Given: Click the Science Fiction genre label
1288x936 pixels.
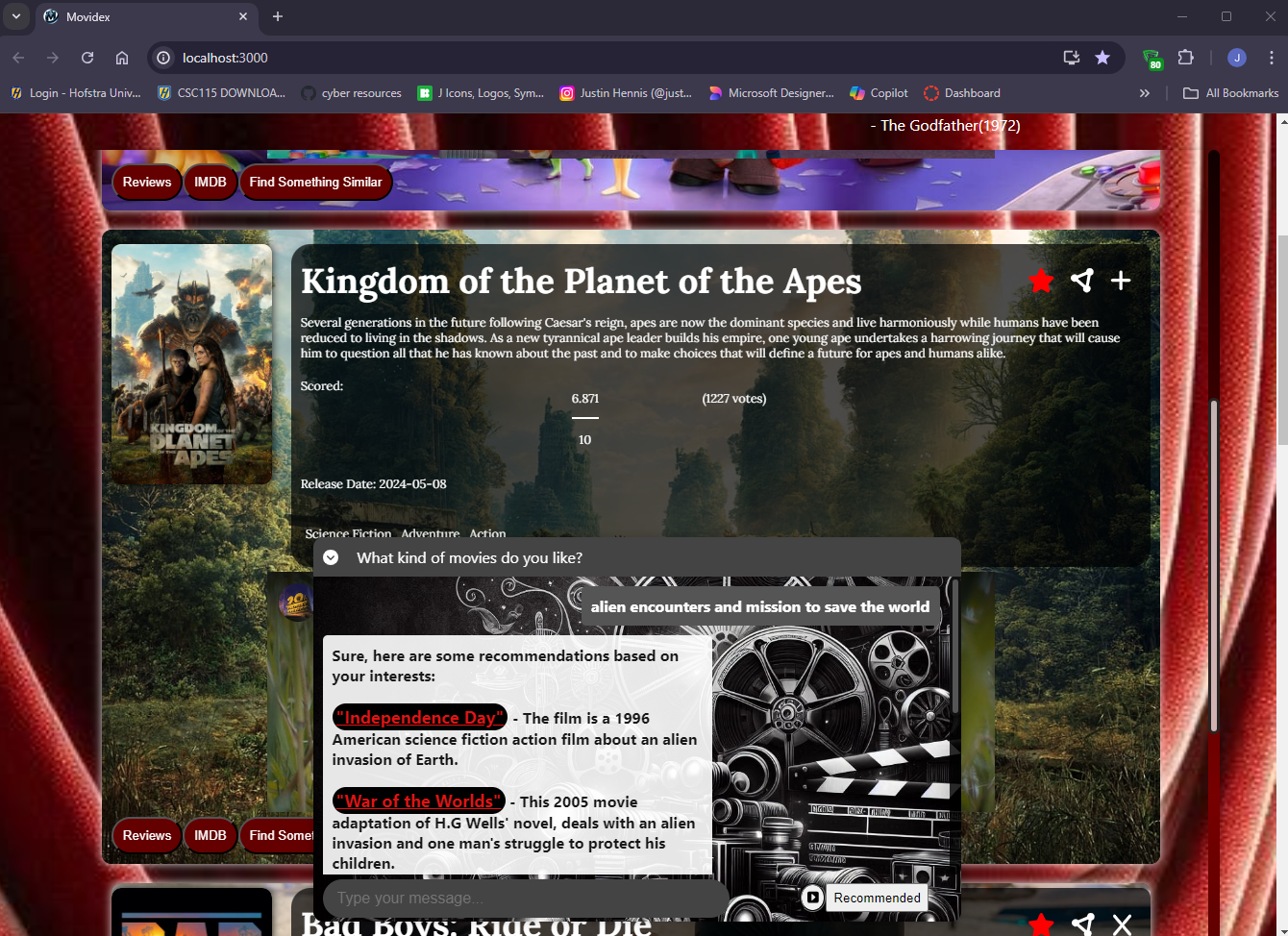Looking at the screenshot, I should [x=348, y=534].
